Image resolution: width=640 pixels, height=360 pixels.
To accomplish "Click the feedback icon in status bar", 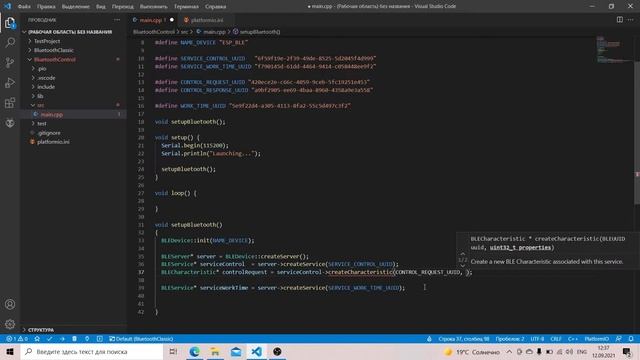I will pyautogui.click(x=619, y=339).
